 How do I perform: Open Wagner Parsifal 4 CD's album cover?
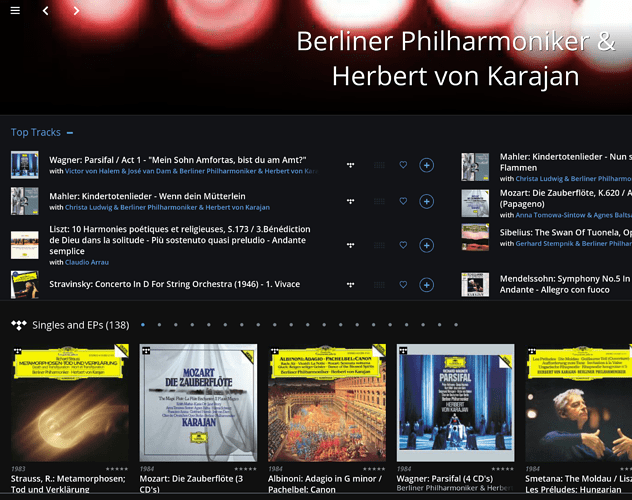(455, 402)
